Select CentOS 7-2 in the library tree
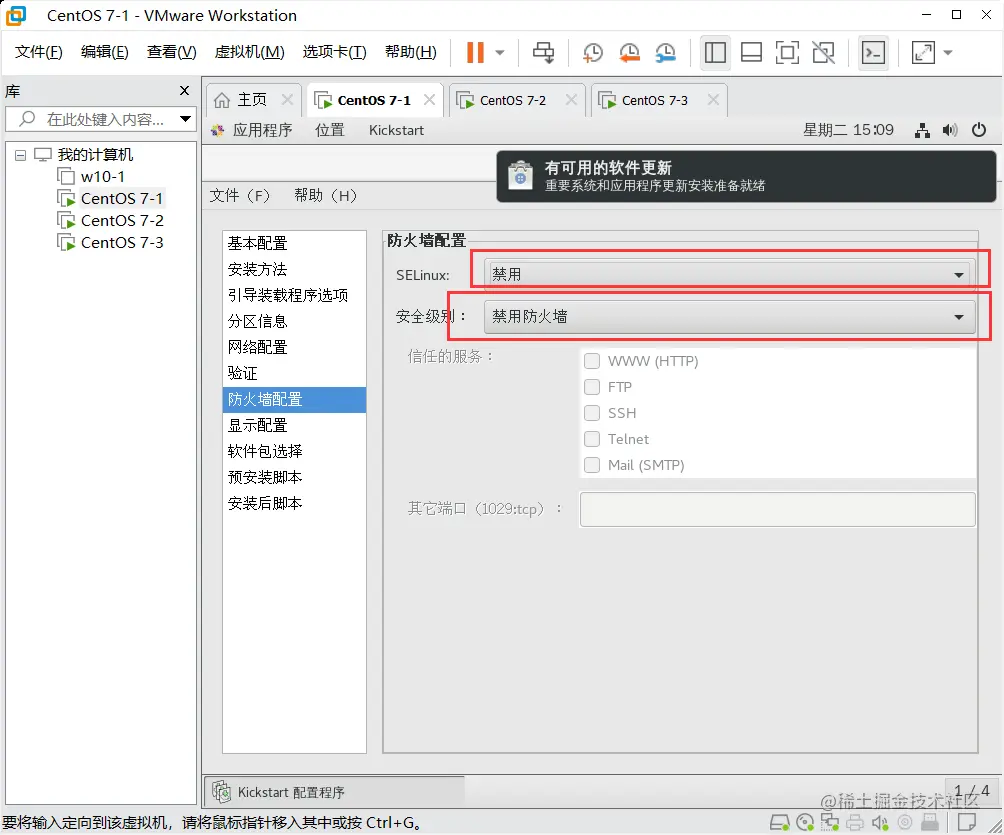 [x=122, y=221]
